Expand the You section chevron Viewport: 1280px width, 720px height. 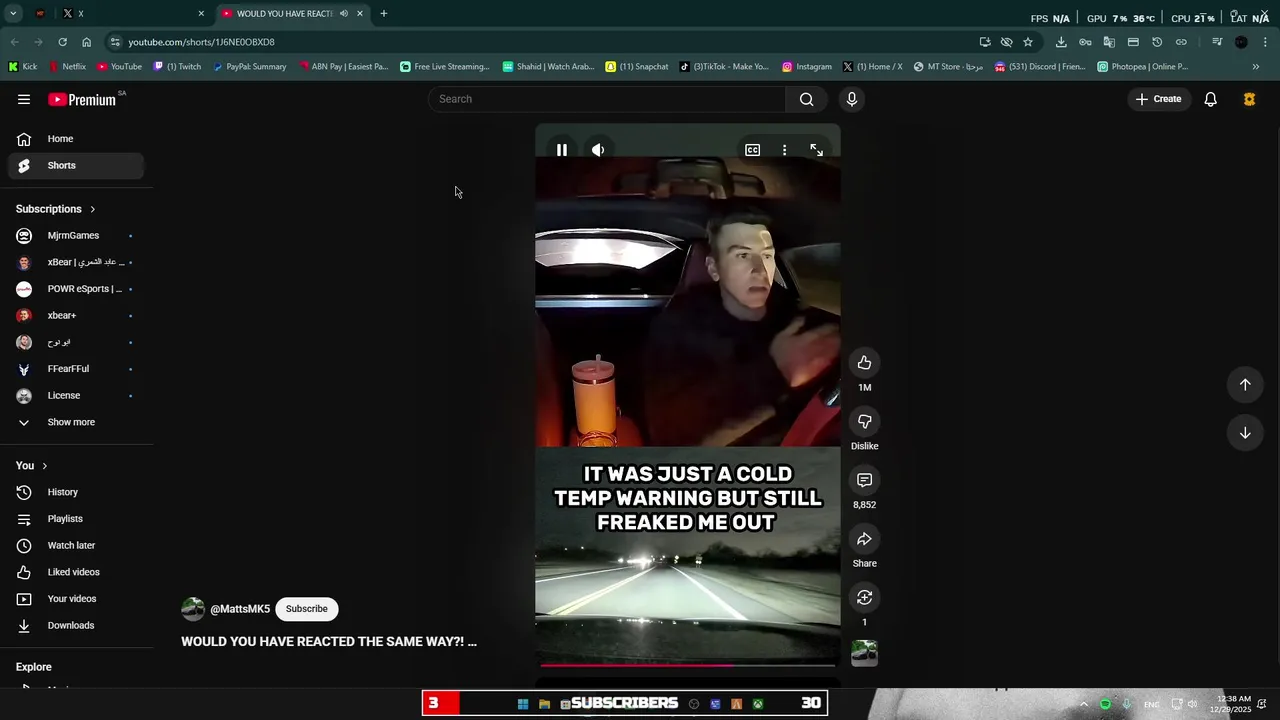[x=44, y=466]
